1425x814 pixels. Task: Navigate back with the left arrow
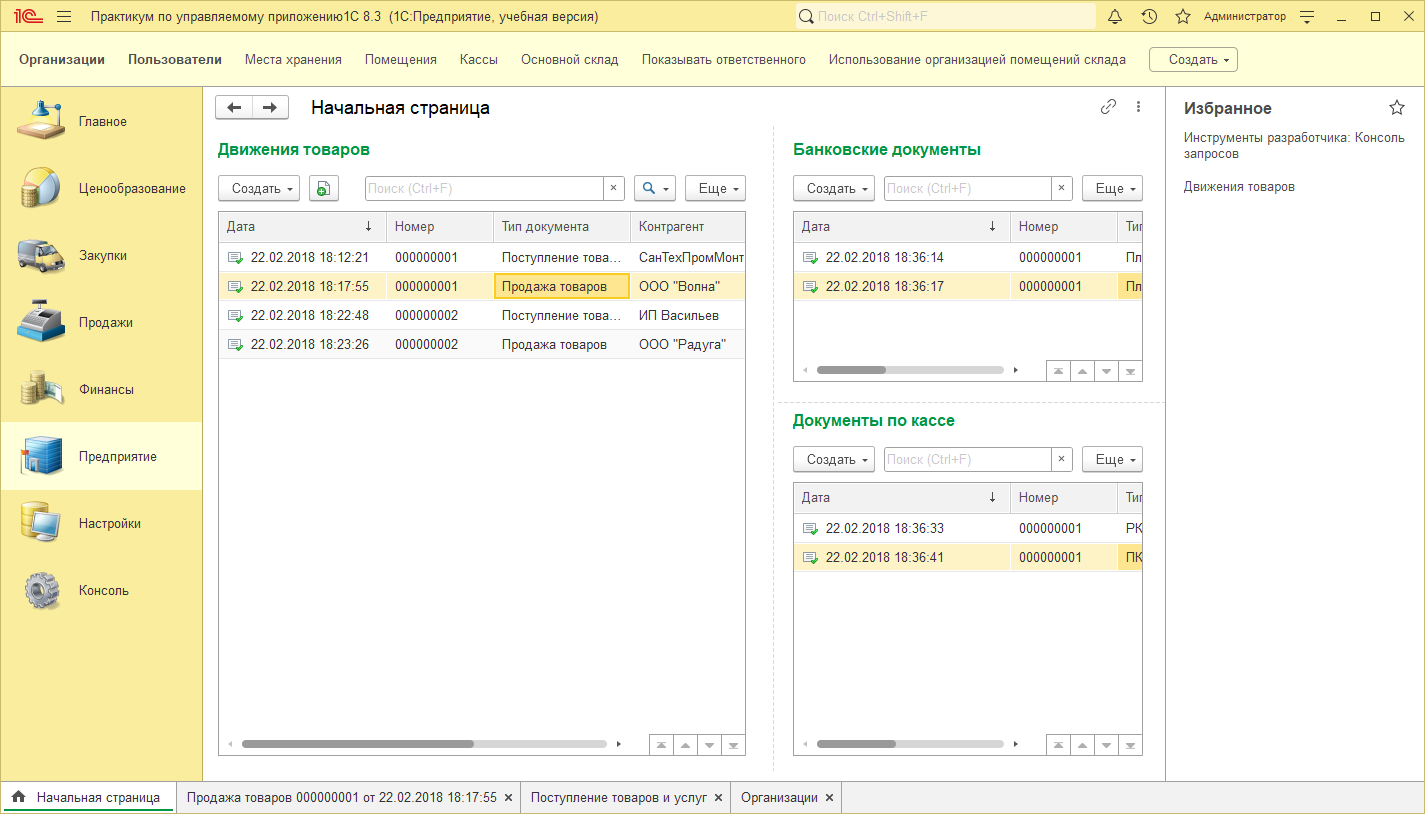(235, 108)
